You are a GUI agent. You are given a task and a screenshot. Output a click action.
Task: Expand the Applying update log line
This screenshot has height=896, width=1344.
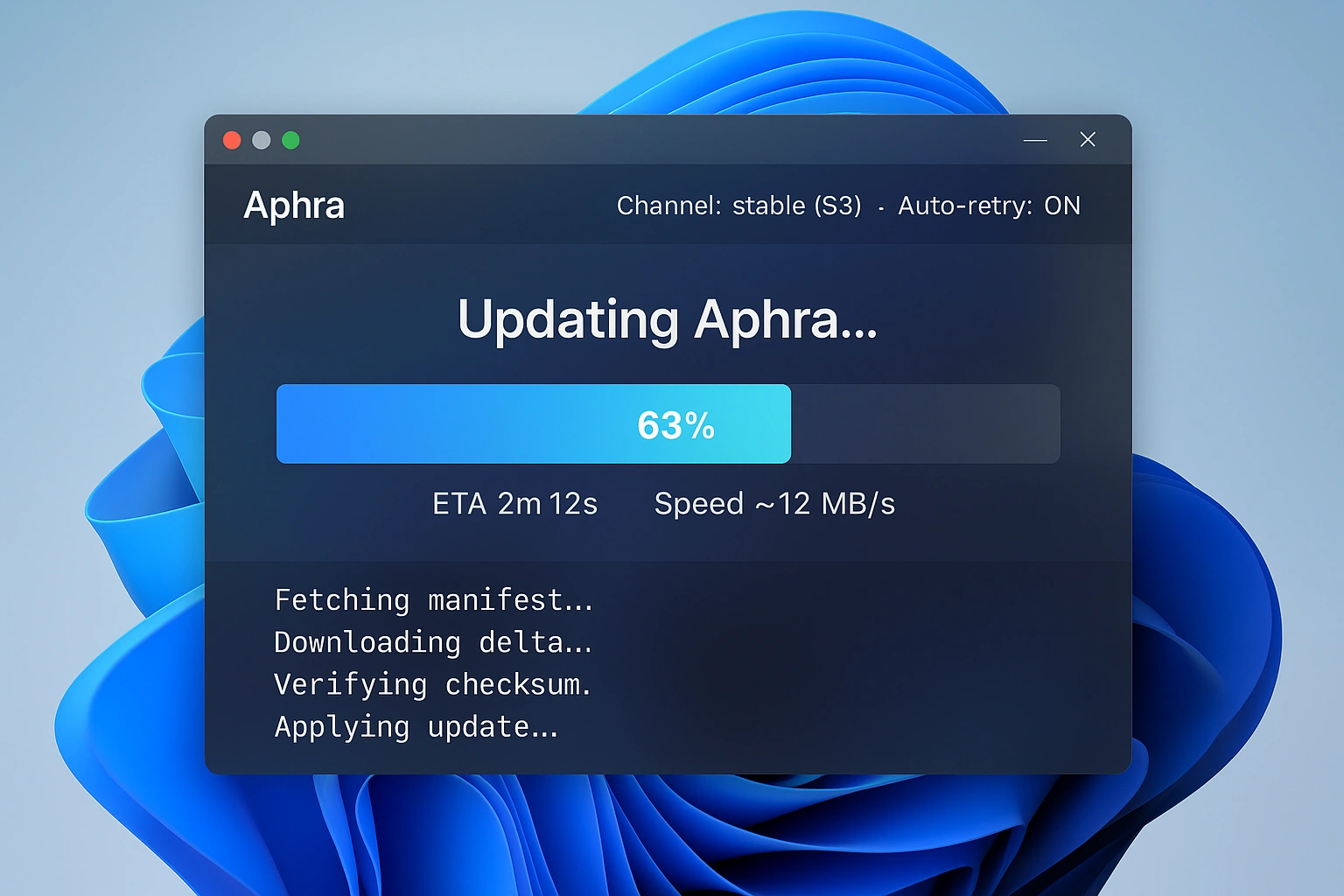416,727
